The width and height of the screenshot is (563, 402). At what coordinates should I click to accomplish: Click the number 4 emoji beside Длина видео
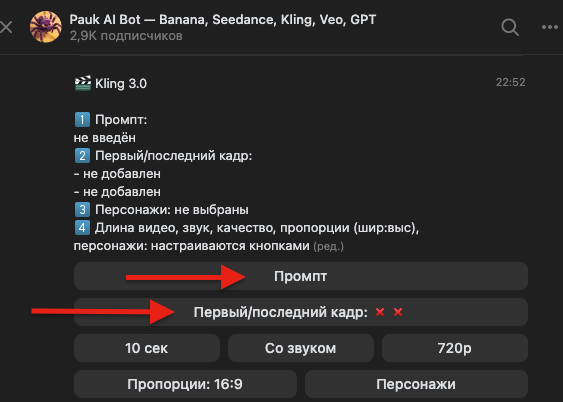[82, 228]
